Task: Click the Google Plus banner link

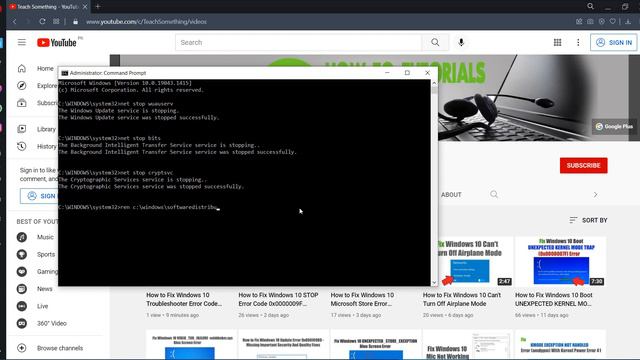Action: pos(614,127)
